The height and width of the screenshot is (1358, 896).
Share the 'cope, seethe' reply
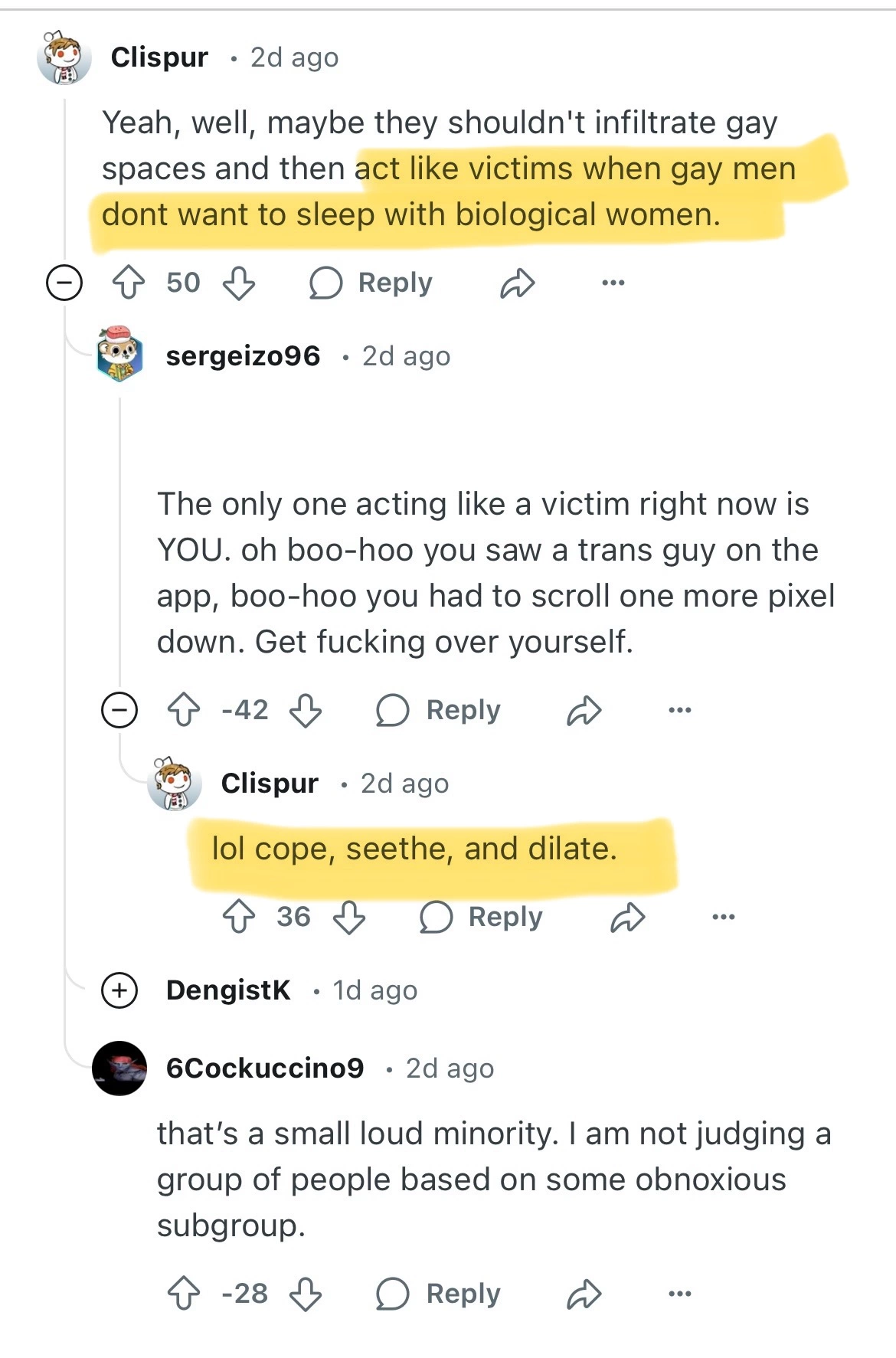point(628,917)
